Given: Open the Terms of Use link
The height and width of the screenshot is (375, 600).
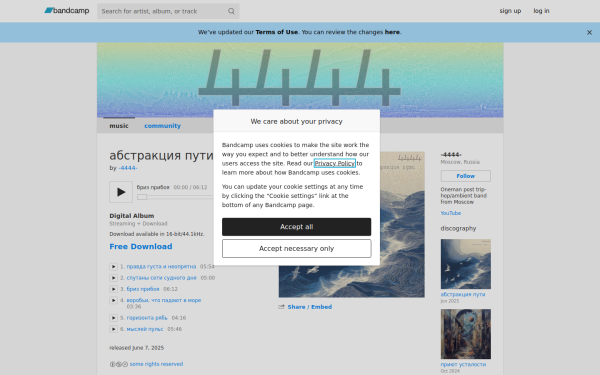Looking at the screenshot, I should pos(276,32).
